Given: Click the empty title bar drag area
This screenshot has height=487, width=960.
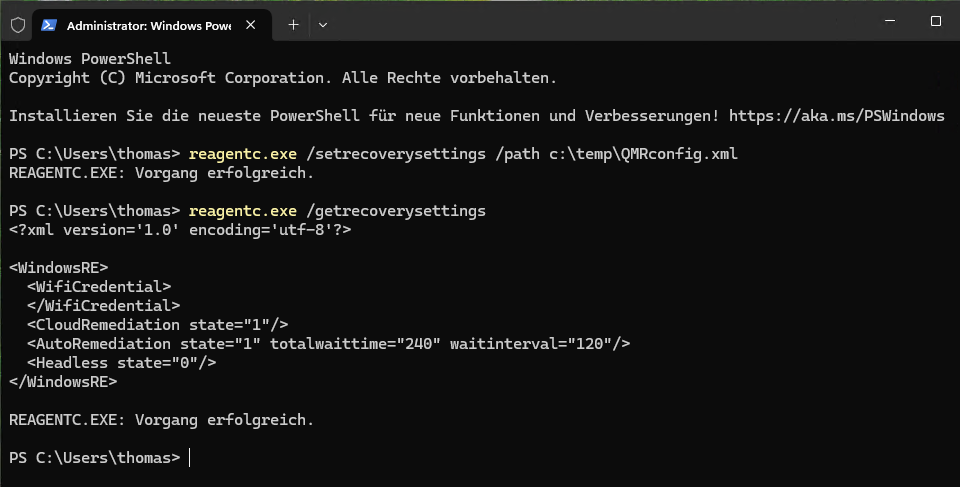Looking at the screenshot, I should coord(600,22).
